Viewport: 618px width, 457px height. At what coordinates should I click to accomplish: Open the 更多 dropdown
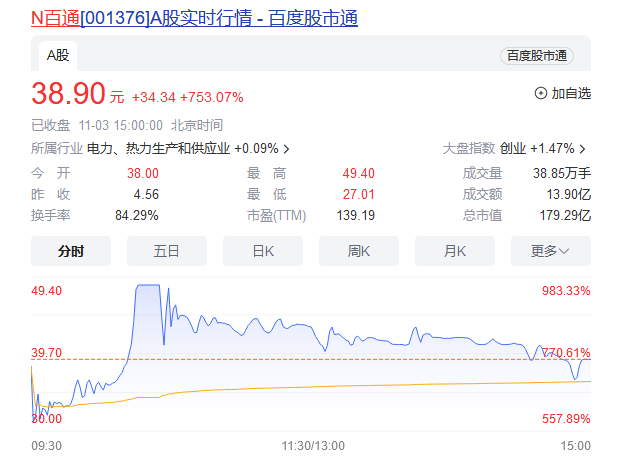pos(551,251)
